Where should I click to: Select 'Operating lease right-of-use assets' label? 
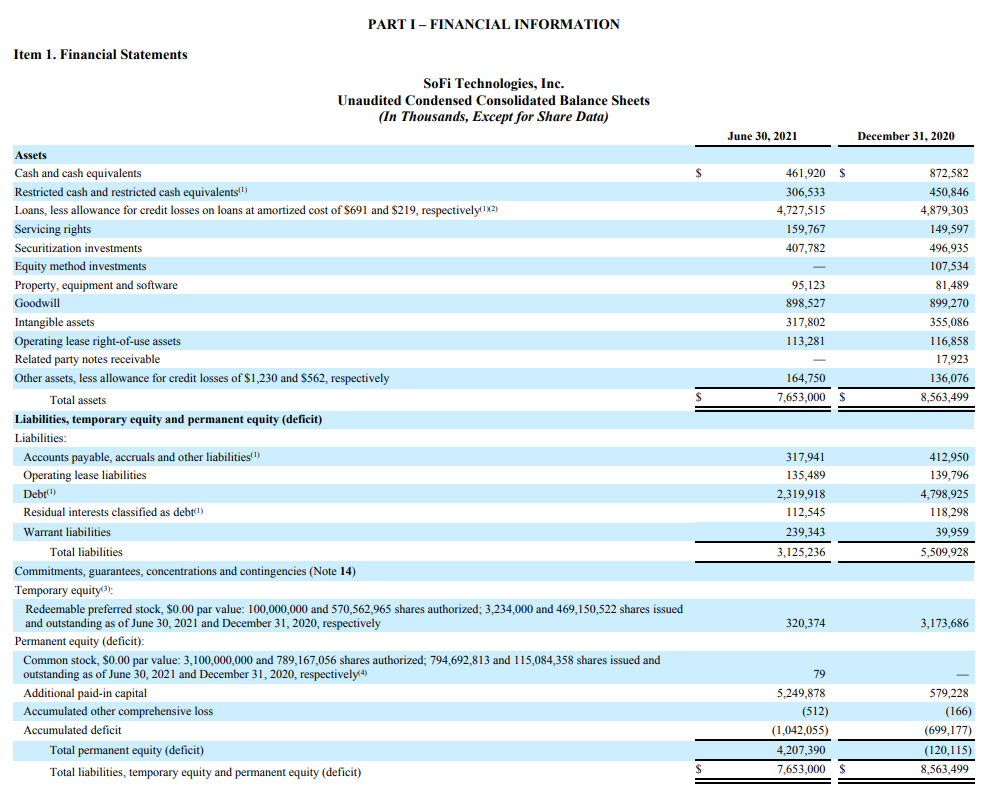pyautogui.click(x=97, y=341)
